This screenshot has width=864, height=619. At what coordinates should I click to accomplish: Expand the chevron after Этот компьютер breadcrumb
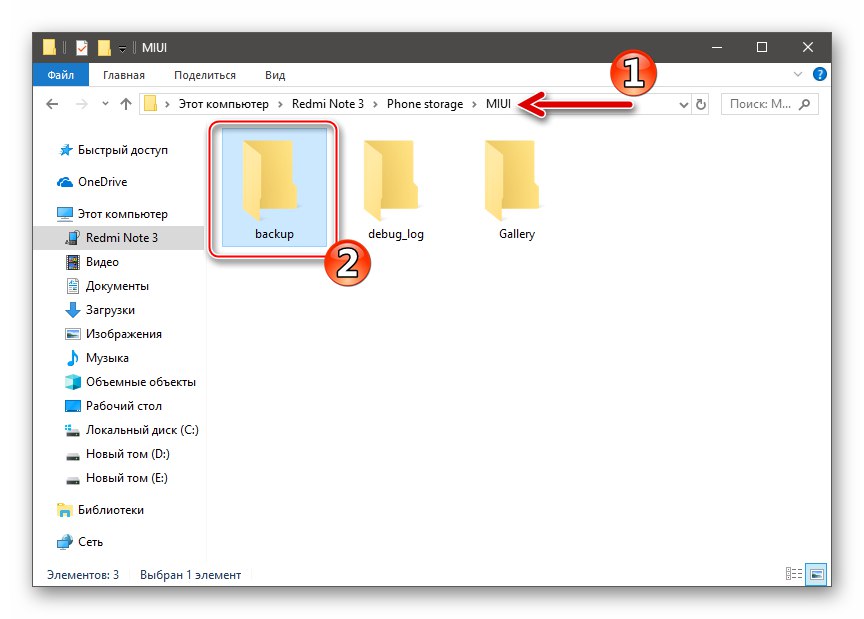pos(280,104)
